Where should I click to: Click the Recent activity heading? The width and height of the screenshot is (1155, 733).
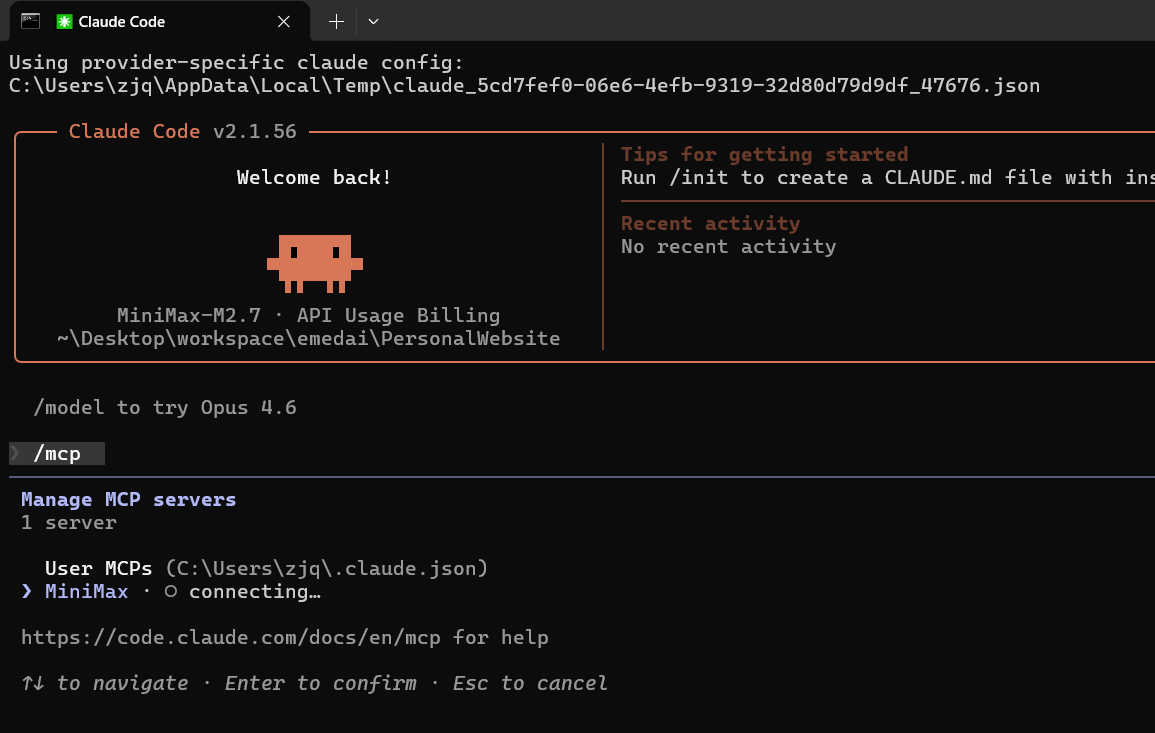coord(710,223)
